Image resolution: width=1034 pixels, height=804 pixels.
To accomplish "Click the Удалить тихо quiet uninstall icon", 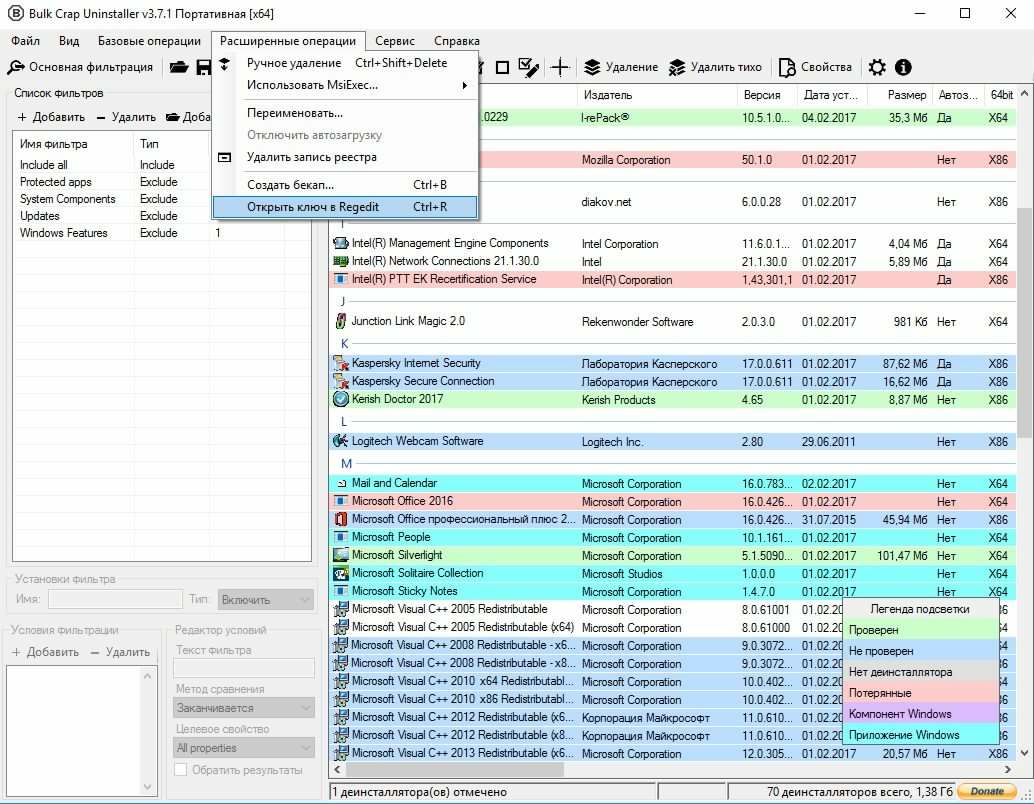I will tap(715, 67).
